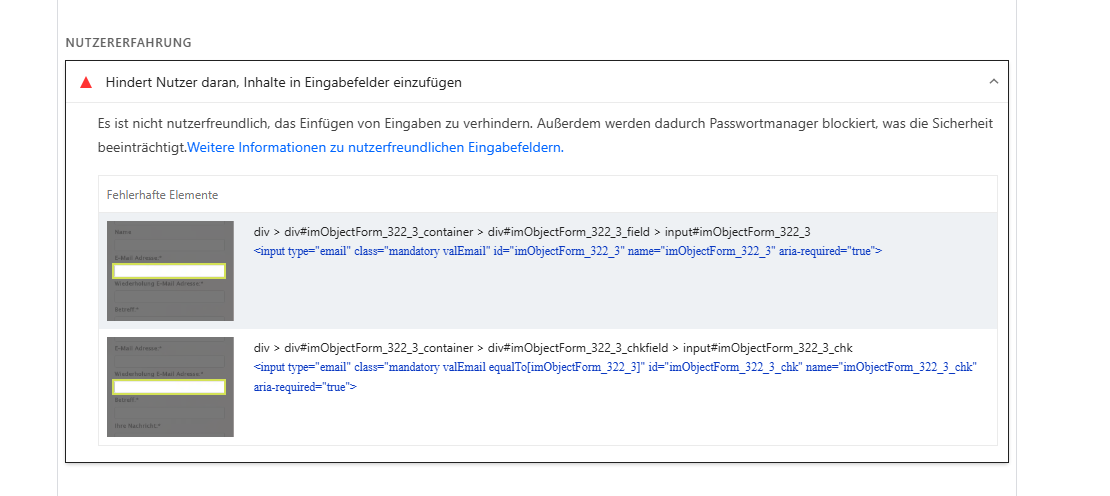Image resolution: width=1110 pixels, height=496 pixels.
Task: Click the audit title 'Hindert Nutzer daran, Inhalte…'
Action: (283, 83)
